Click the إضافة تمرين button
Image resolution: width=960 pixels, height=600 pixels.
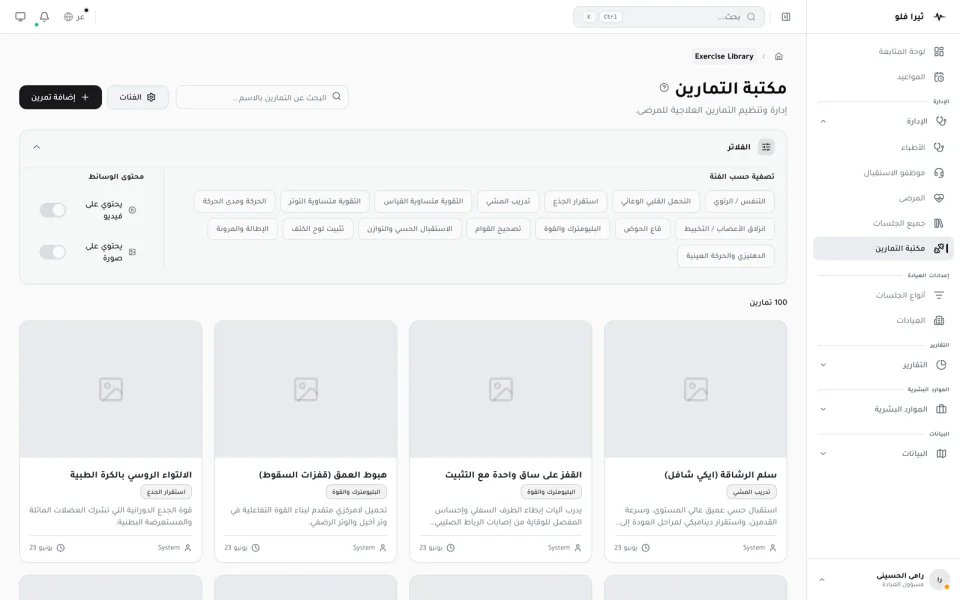60,97
